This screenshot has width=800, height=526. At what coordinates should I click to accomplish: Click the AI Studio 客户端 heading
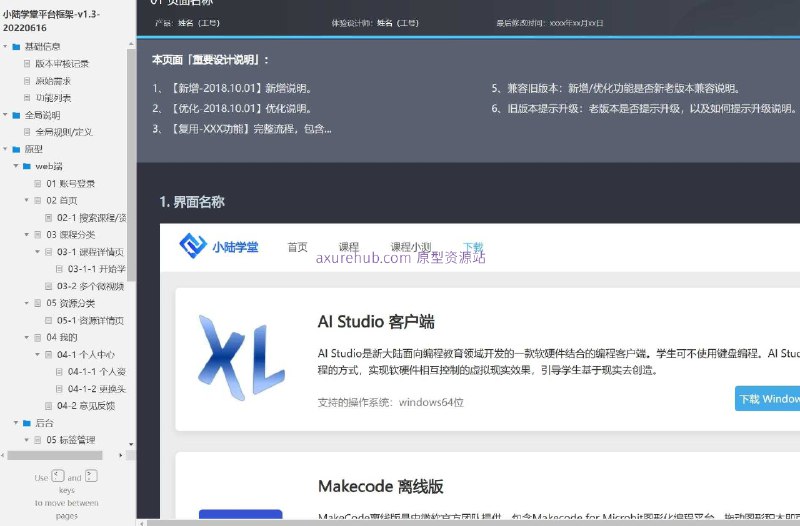[376, 322]
